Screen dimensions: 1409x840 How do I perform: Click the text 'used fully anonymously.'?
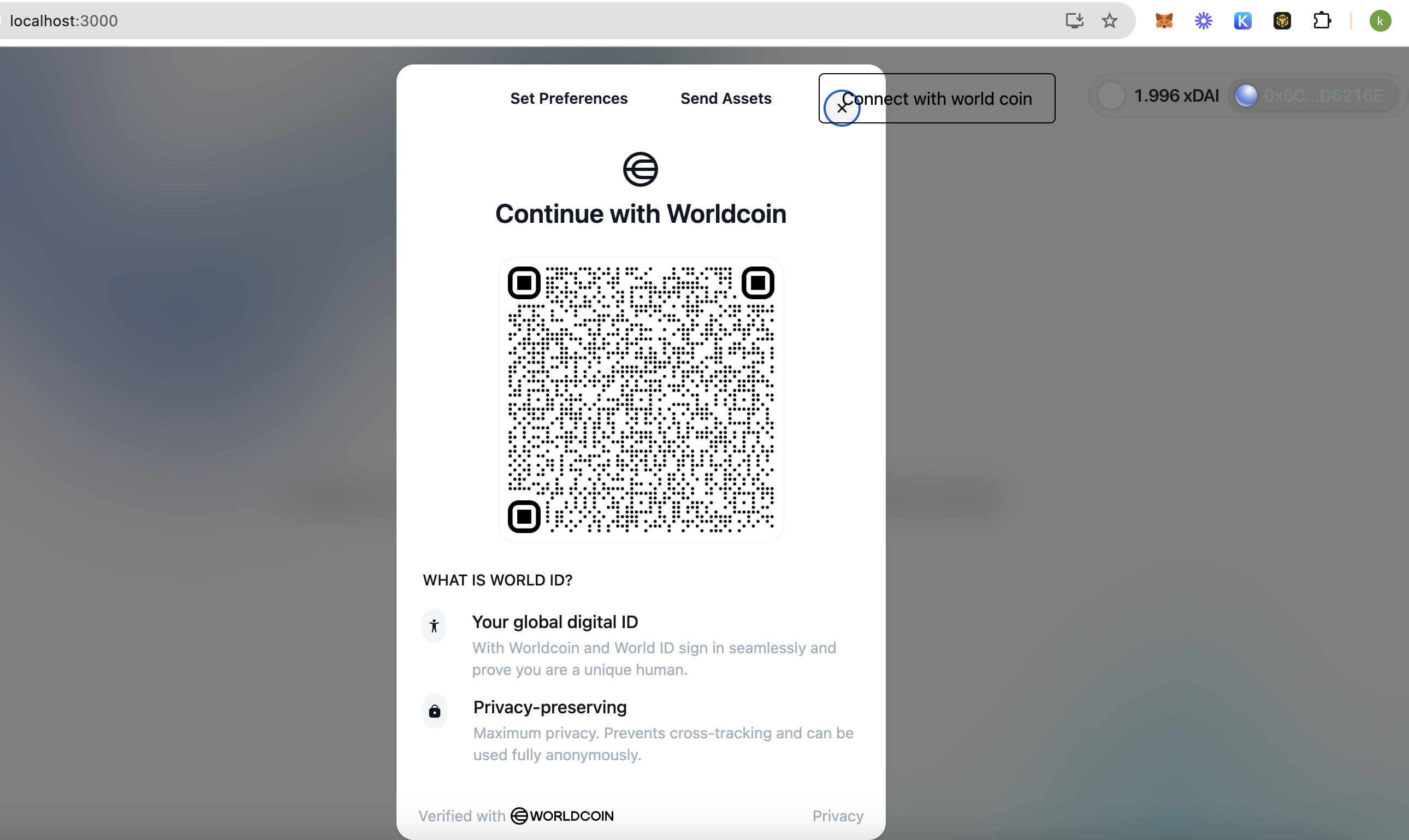557,755
